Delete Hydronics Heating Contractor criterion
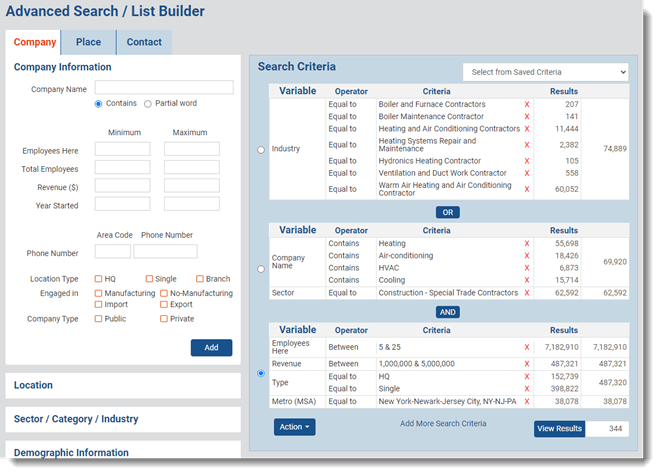The width and height of the screenshot is (660, 475). tap(527, 161)
